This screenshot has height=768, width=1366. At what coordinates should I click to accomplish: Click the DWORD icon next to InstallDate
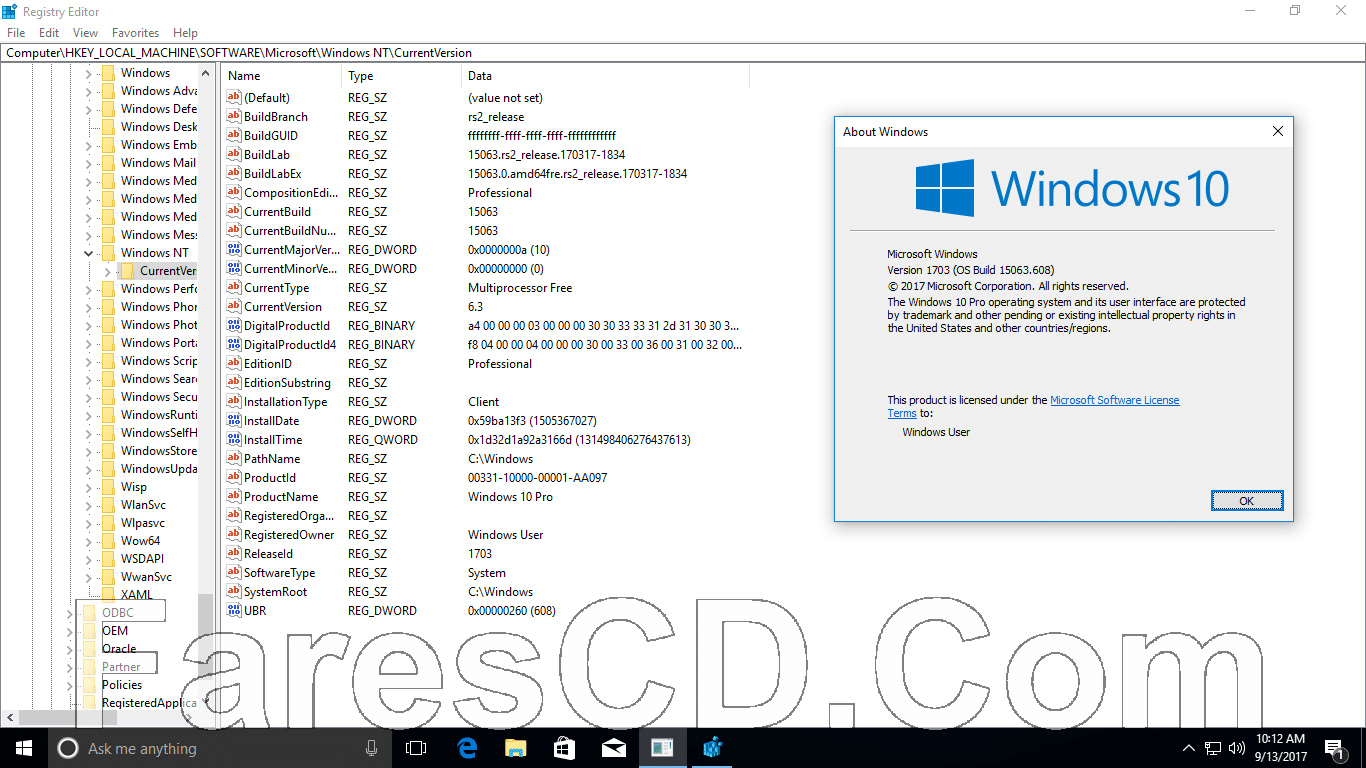[235, 421]
